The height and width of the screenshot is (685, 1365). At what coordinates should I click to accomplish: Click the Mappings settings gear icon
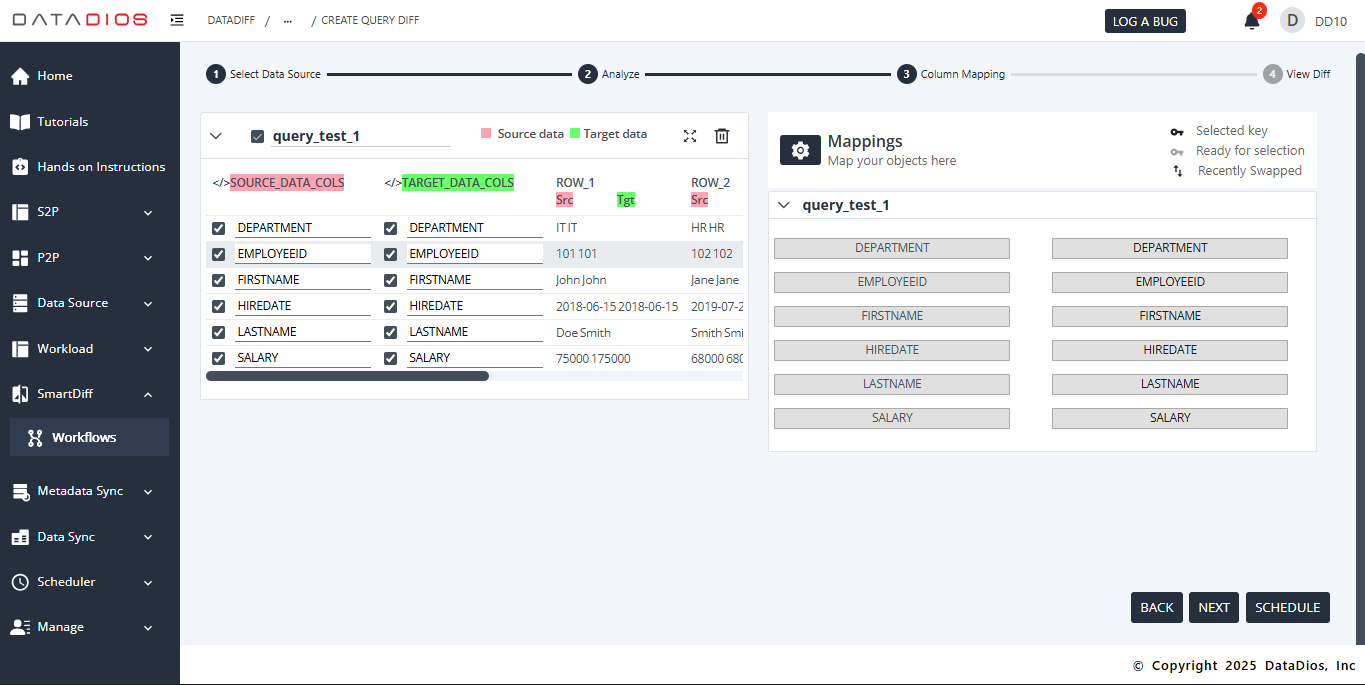[x=800, y=150]
